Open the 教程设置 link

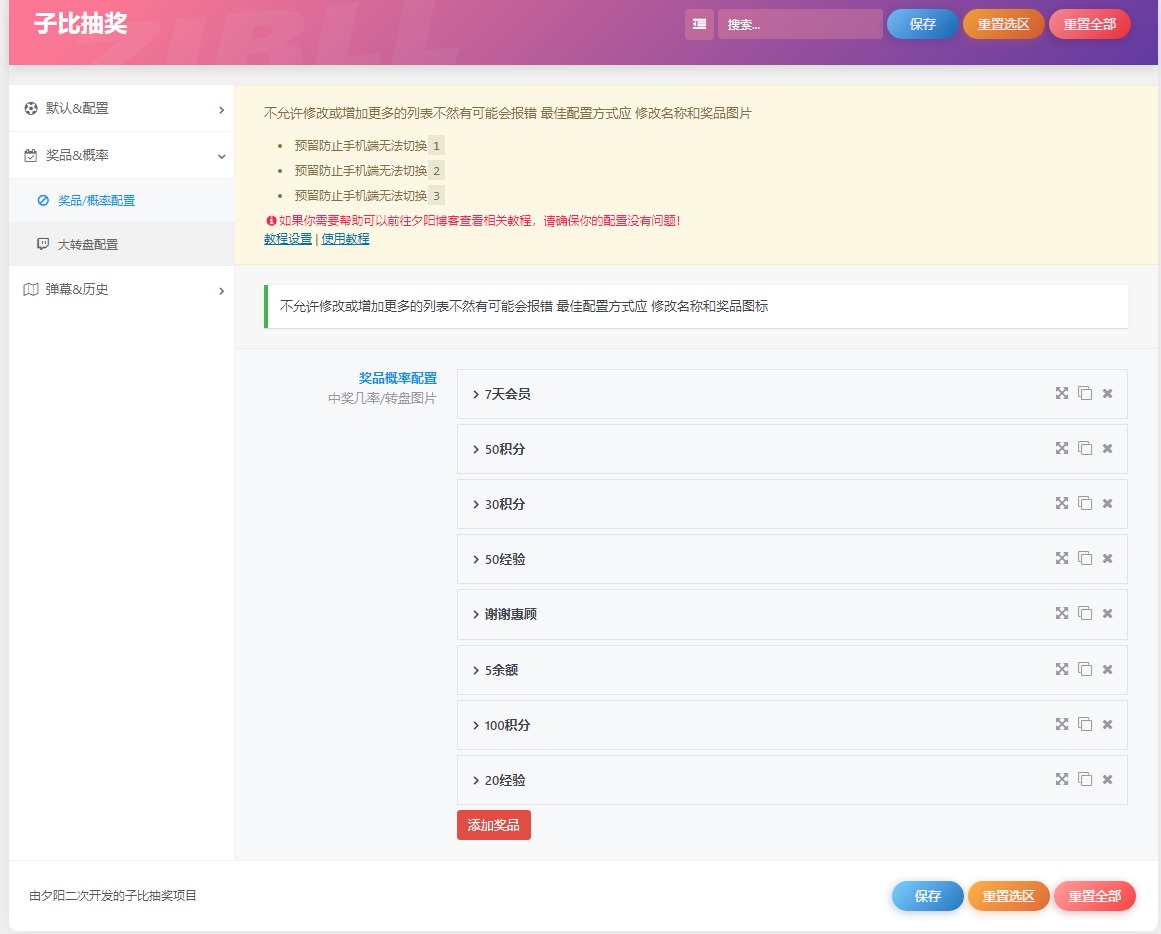[288, 238]
